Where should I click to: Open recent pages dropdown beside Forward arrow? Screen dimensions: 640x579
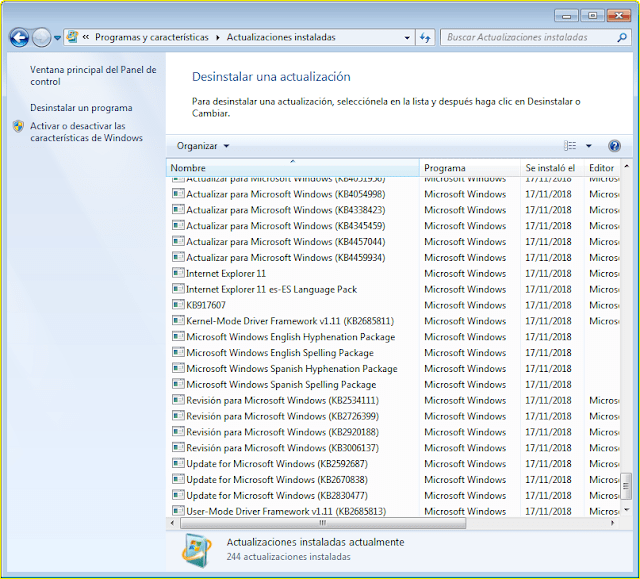click(57, 38)
